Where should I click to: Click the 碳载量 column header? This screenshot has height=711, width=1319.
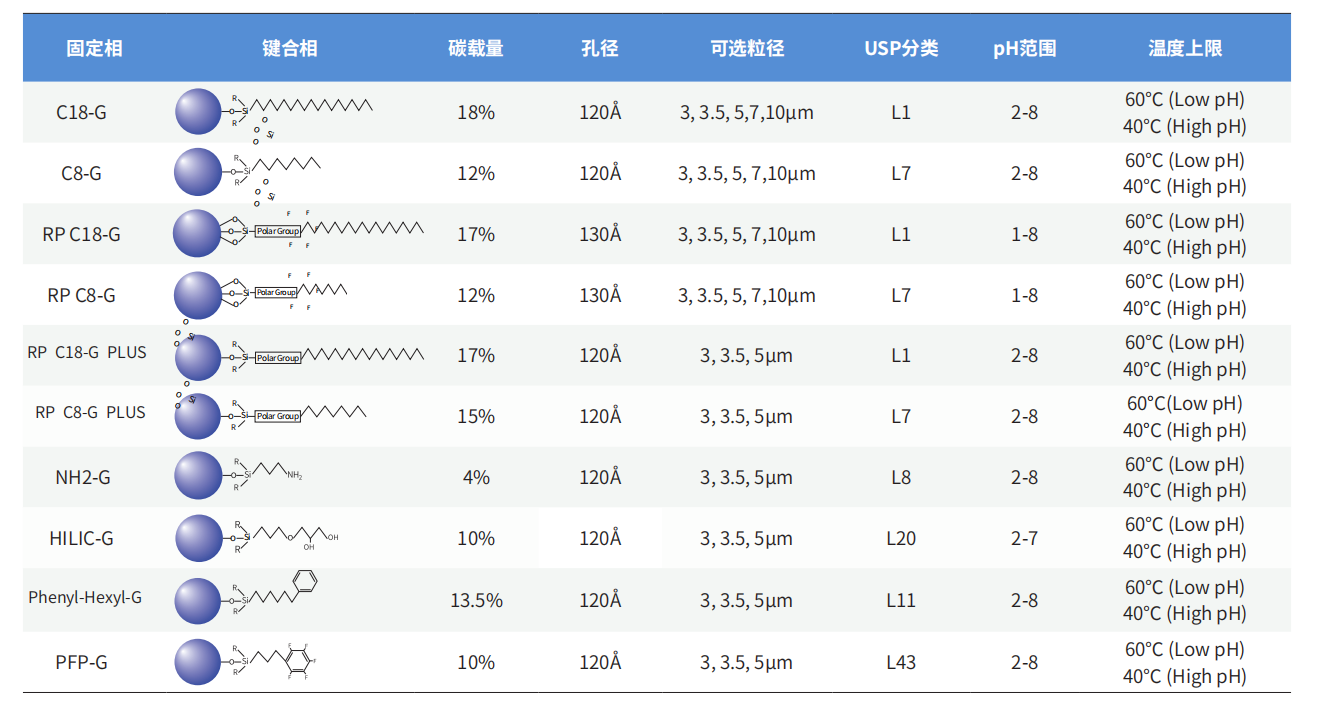tap(476, 48)
